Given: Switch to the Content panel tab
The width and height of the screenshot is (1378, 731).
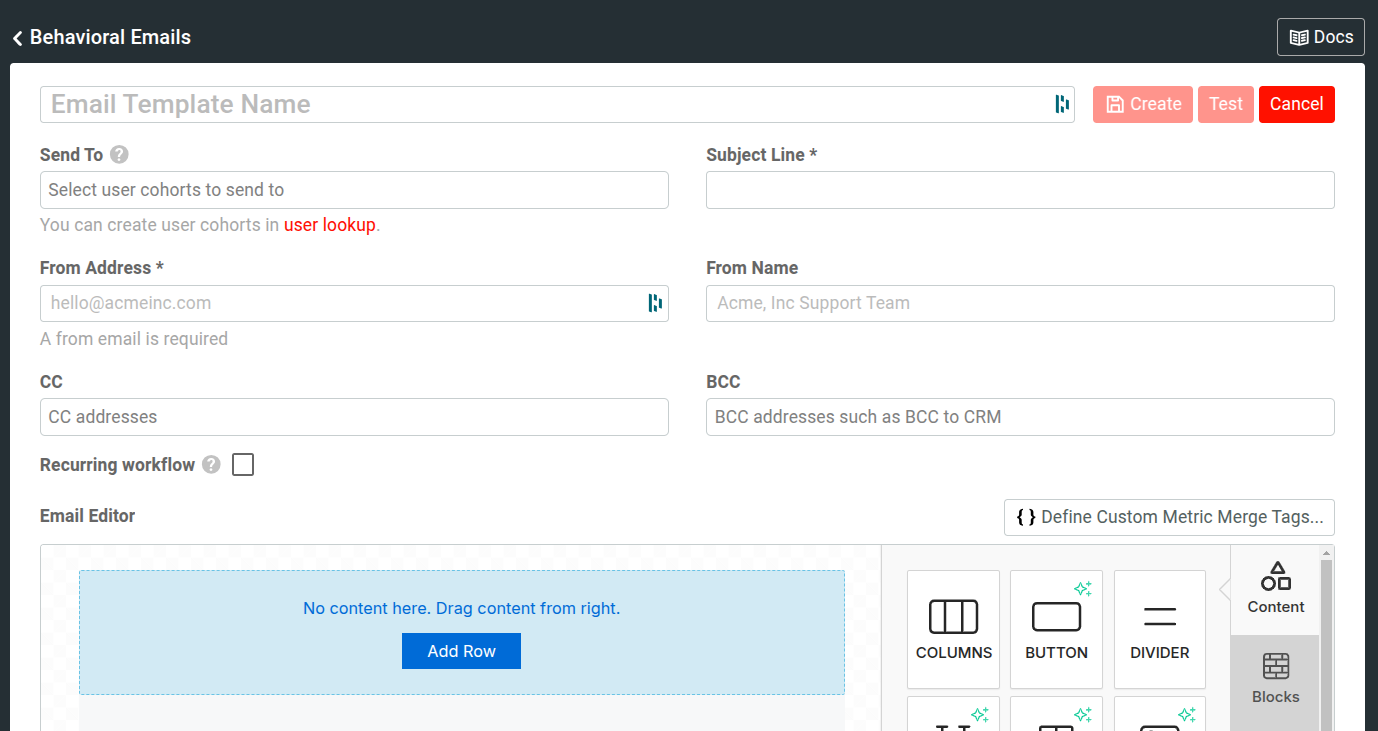Looking at the screenshot, I should pos(1275,588).
